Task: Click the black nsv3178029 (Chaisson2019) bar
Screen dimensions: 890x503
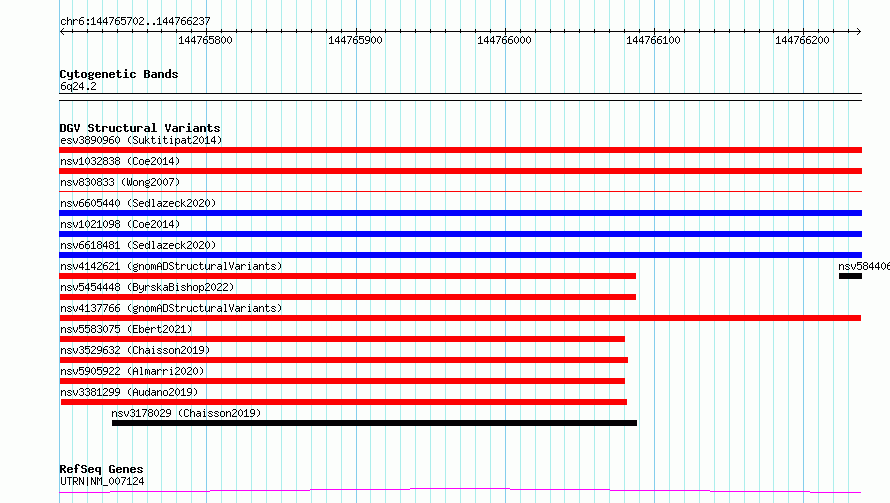Action: click(x=374, y=423)
